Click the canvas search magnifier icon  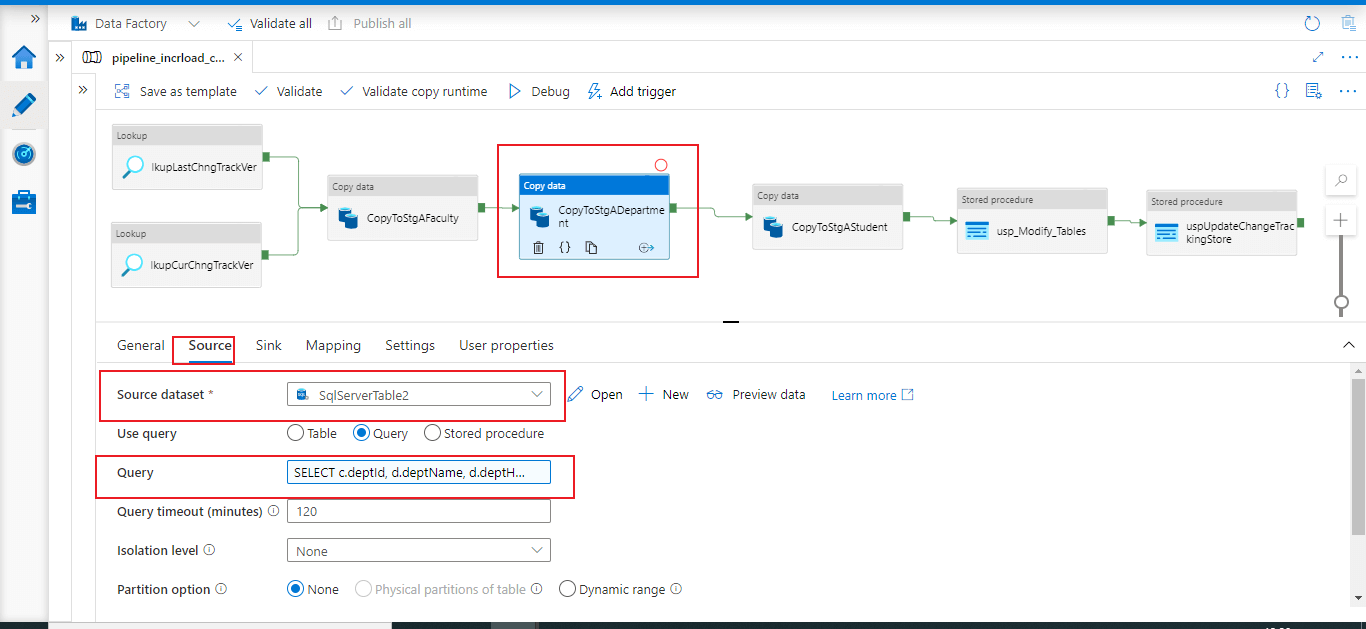coord(1340,181)
